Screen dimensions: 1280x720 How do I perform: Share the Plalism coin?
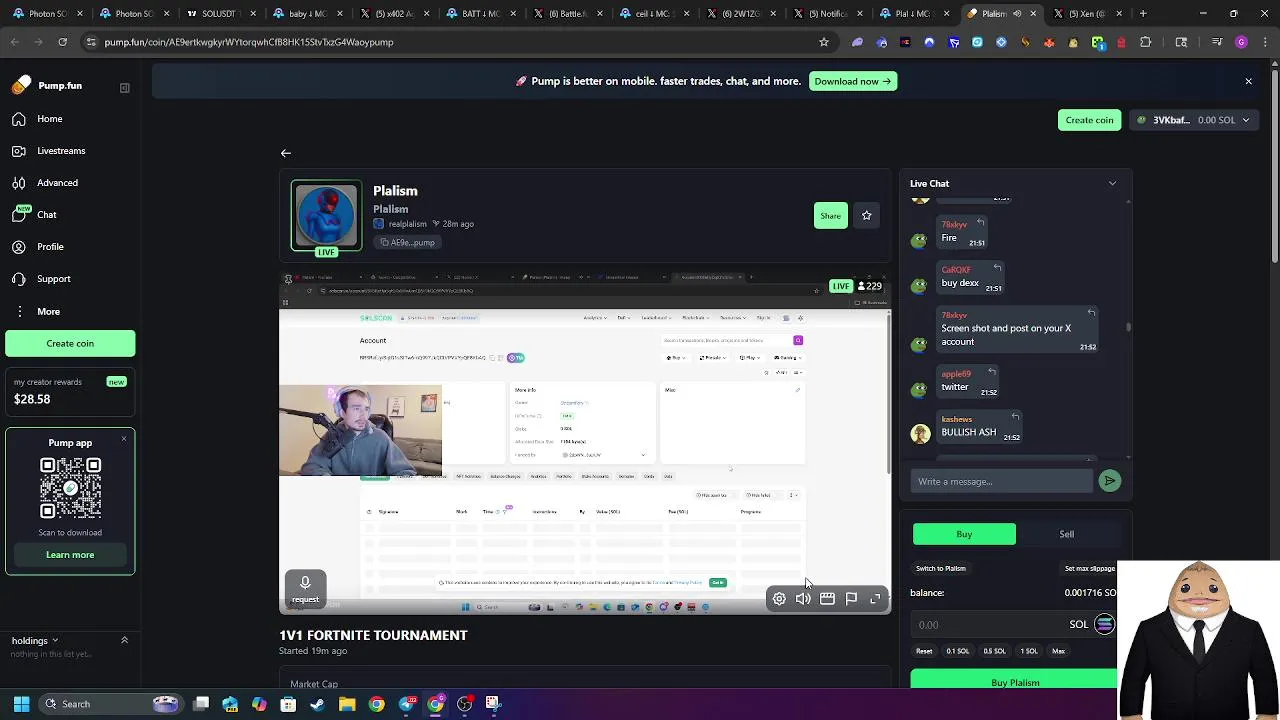point(831,216)
